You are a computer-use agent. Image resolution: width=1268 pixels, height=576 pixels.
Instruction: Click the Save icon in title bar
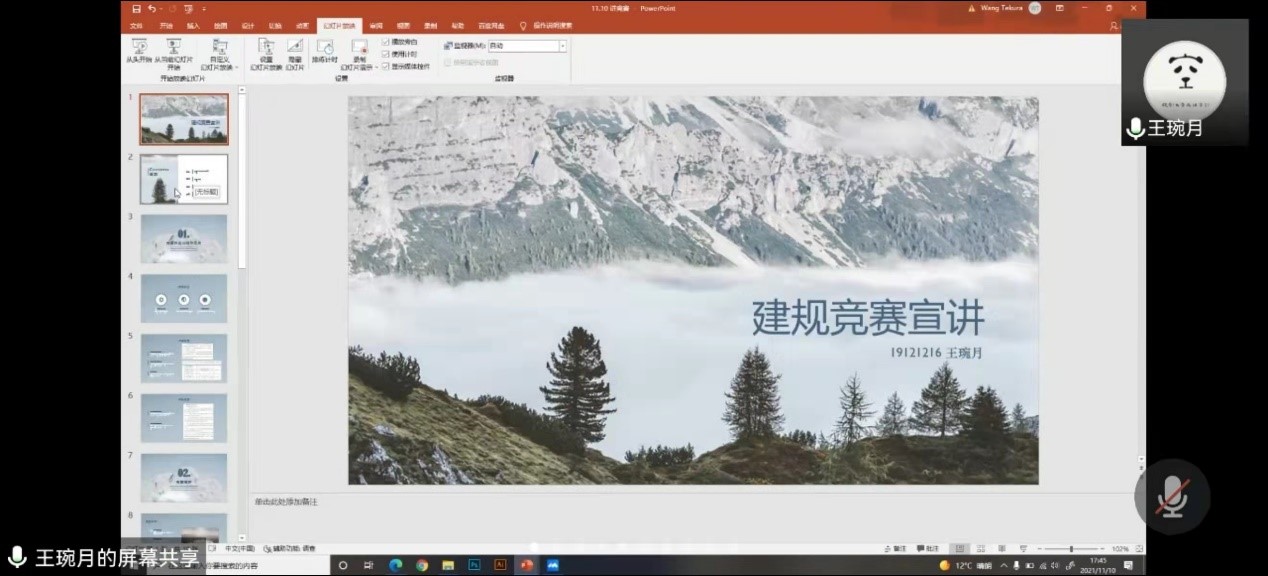[136, 8]
